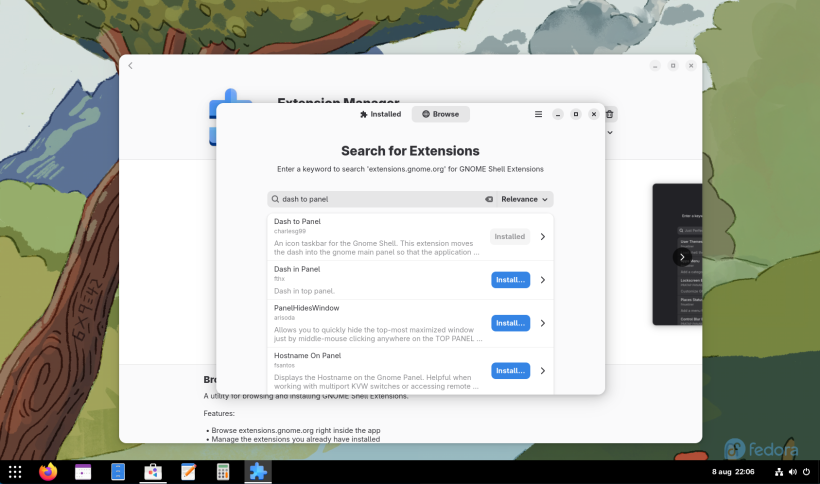Viewport: 820px width, 484px height.
Task: Switch to the Browse tab
Action: pos(440,114)
